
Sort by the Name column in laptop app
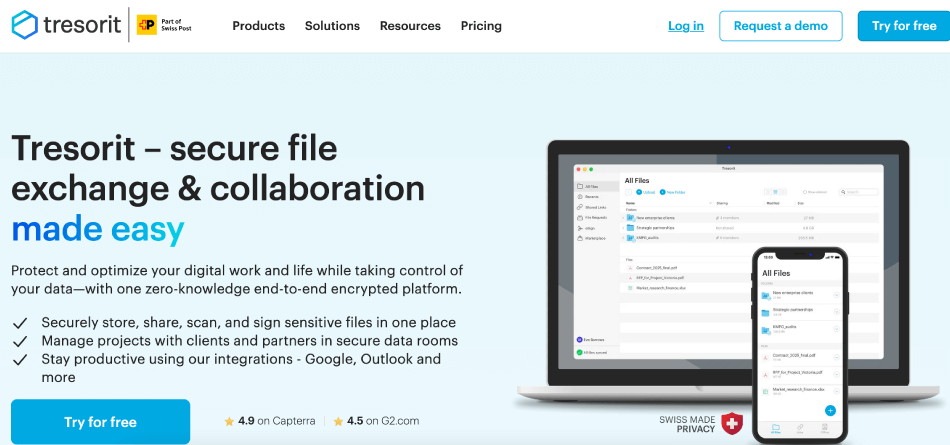[x=630, y=203]
